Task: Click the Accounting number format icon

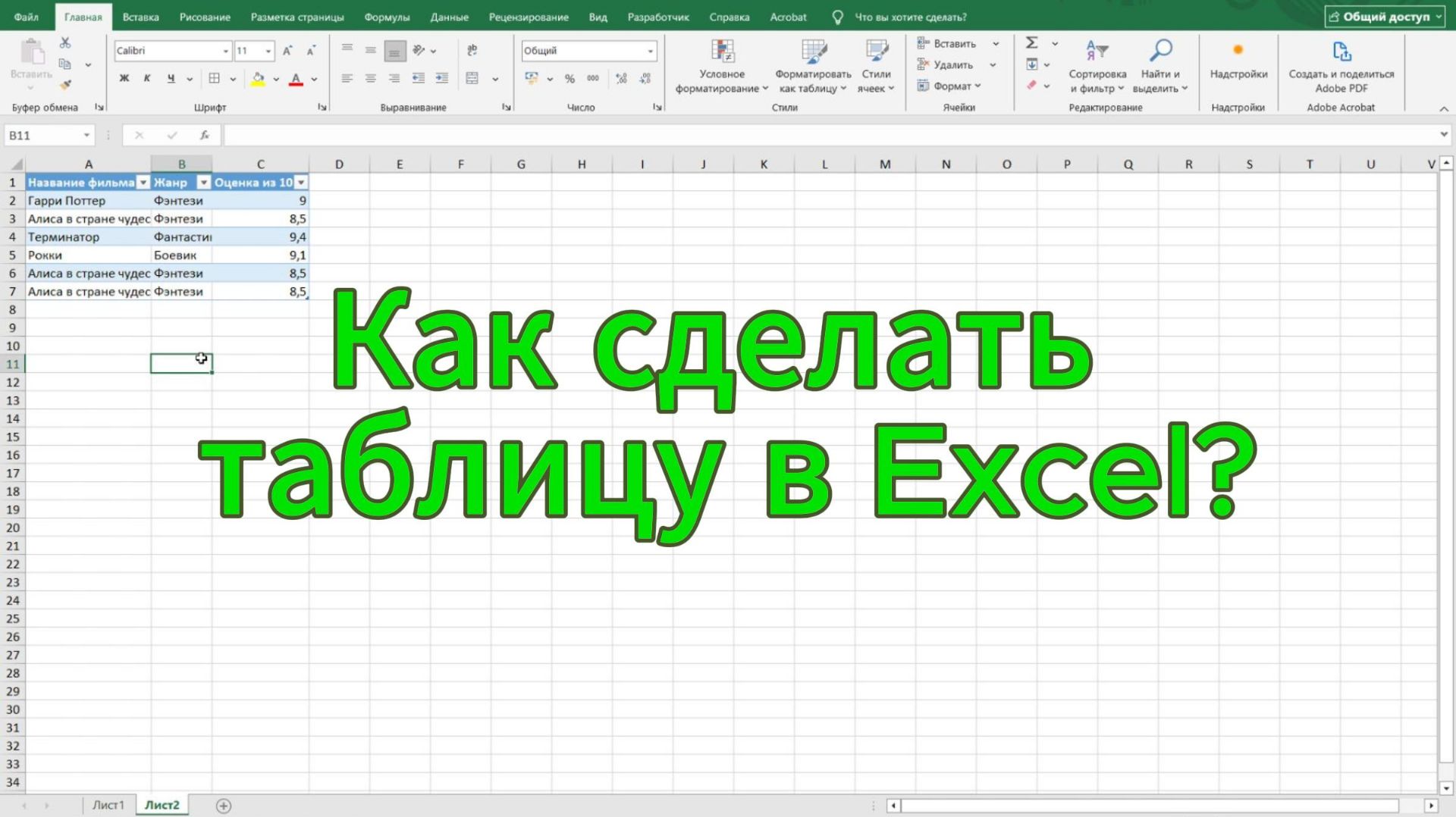Action: tap(532, 78)
